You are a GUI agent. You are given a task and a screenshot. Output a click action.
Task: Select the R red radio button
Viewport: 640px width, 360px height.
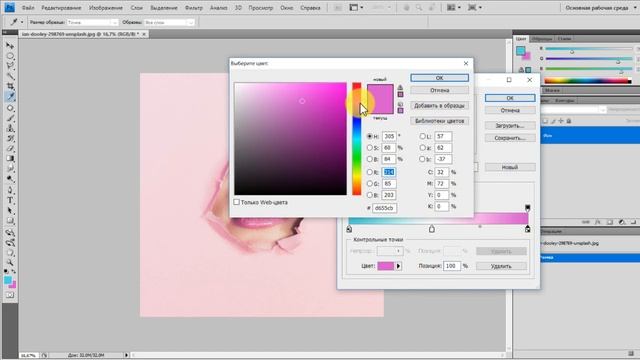click(369, 172)
